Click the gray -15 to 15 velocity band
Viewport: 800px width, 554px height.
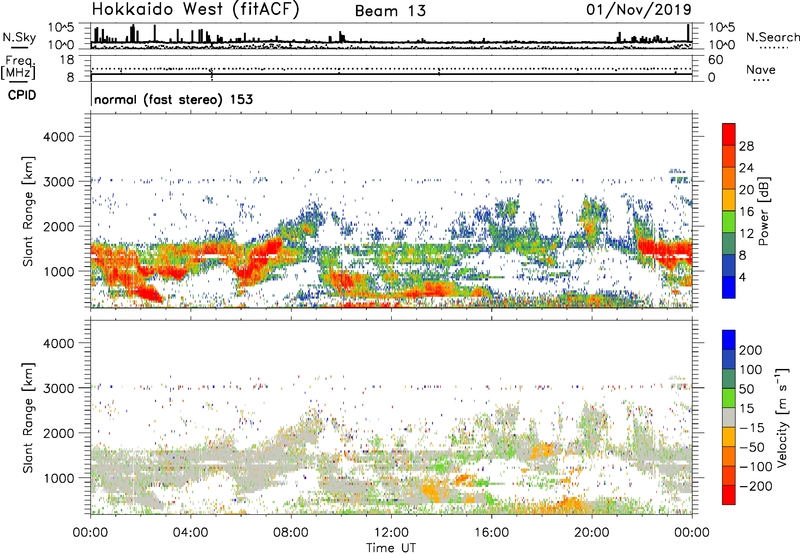(729, 417)
